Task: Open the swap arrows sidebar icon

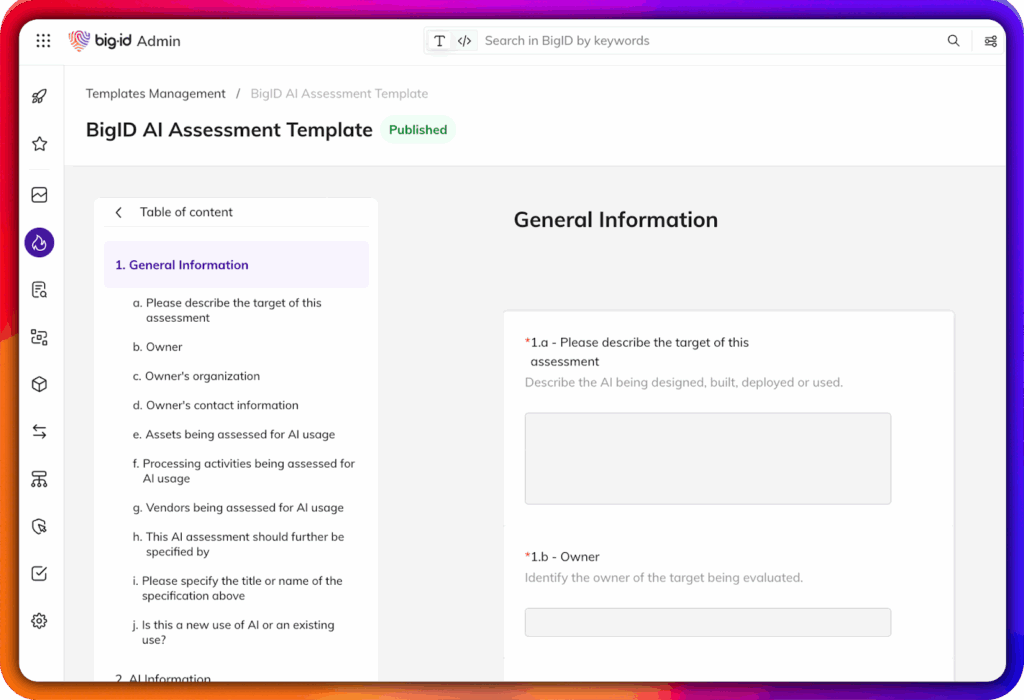Action: tap(40, 432)
